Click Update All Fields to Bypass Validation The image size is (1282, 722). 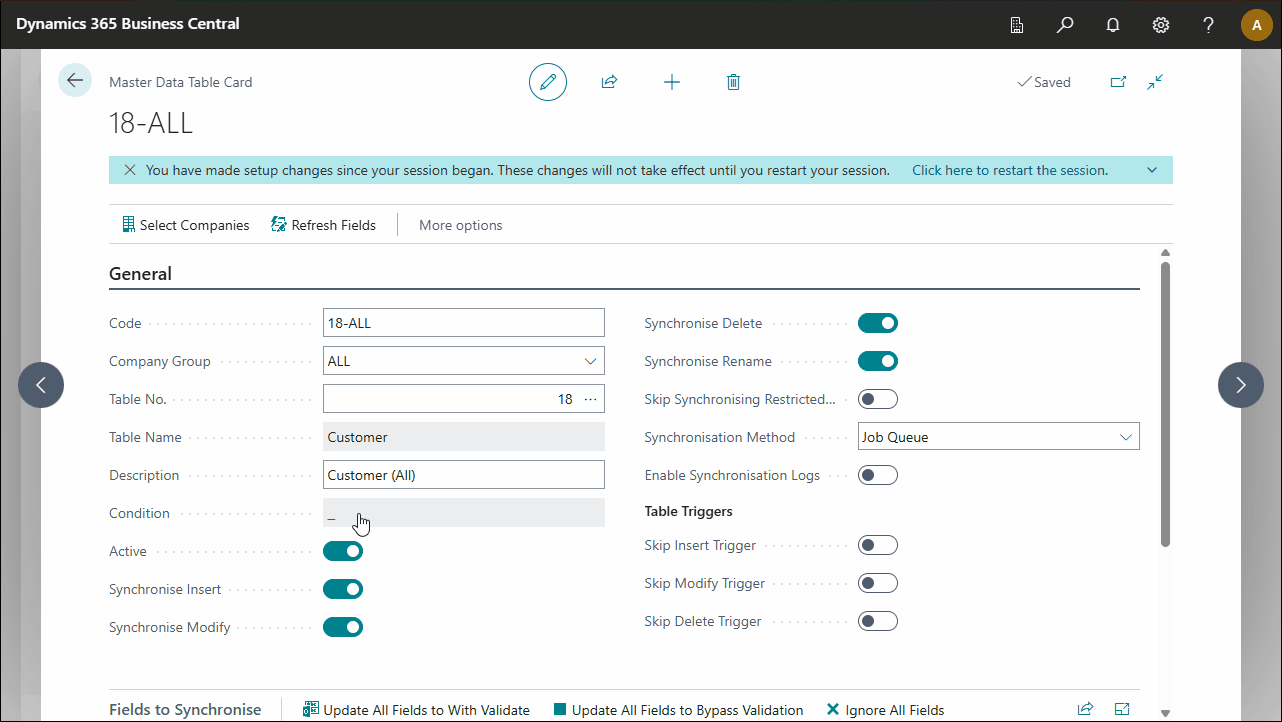point(678,710)
